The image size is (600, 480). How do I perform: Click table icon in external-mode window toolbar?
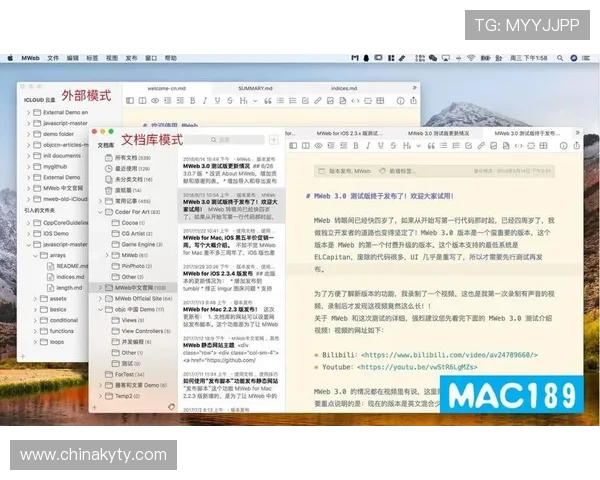(x=380, y=101)
